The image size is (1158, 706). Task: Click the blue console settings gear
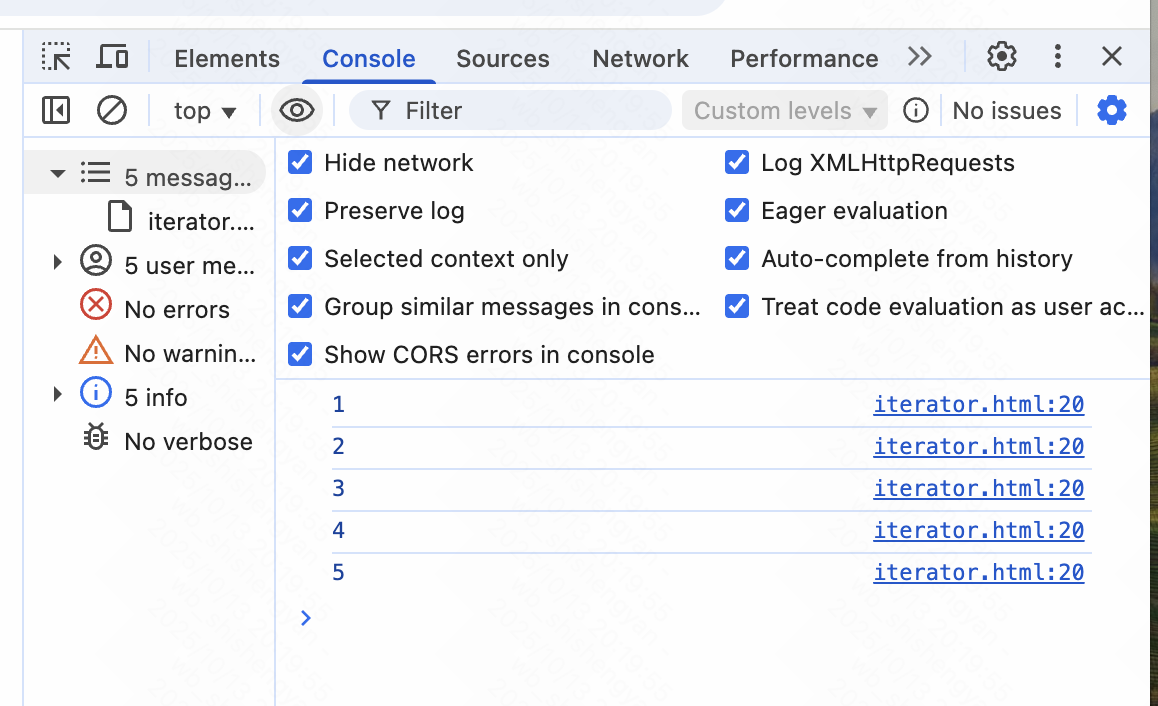(1112, 110)
